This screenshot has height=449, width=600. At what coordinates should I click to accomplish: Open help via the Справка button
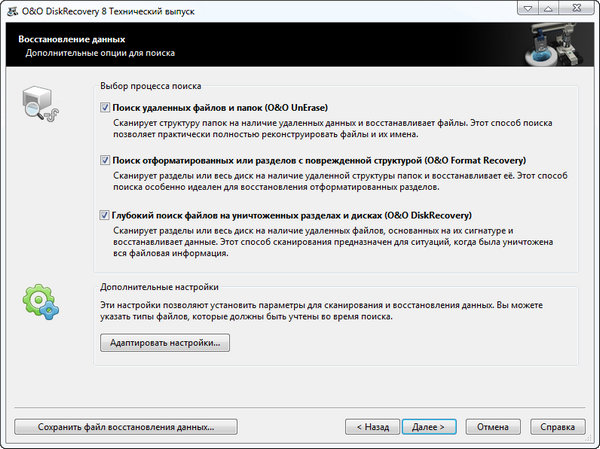tap(557, 426)
